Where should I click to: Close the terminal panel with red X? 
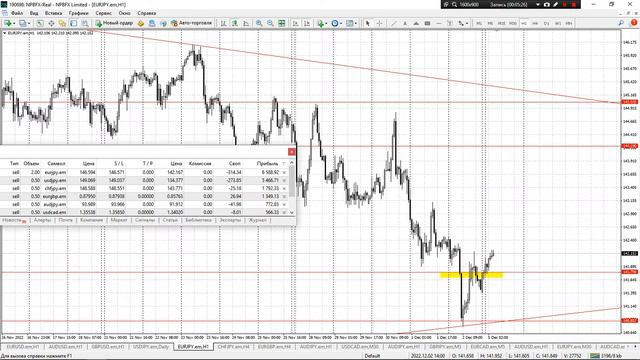coord(291,151)
